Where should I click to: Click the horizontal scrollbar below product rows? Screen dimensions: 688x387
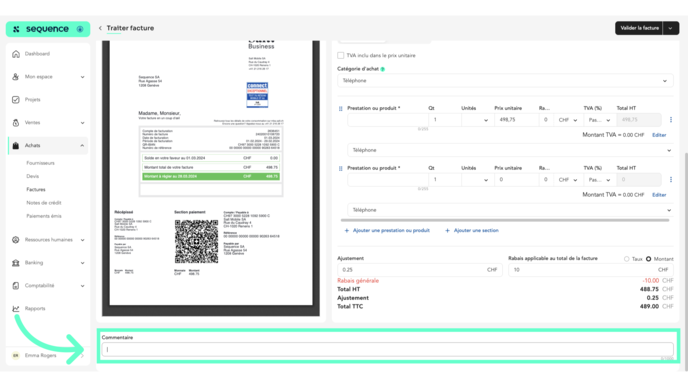tap(505, 220)
